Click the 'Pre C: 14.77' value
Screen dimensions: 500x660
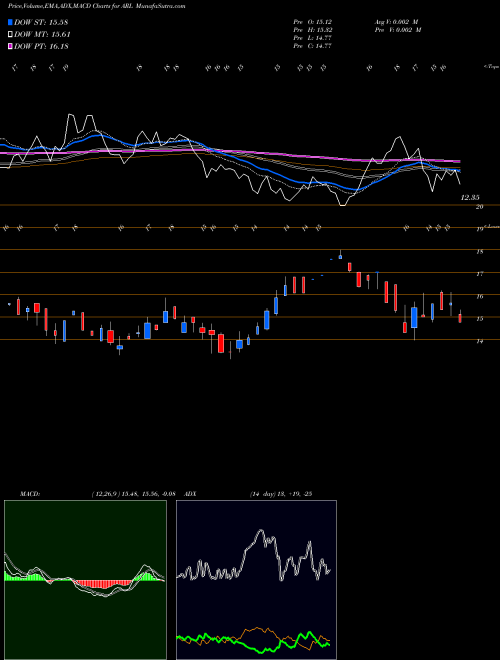point(313,46)
